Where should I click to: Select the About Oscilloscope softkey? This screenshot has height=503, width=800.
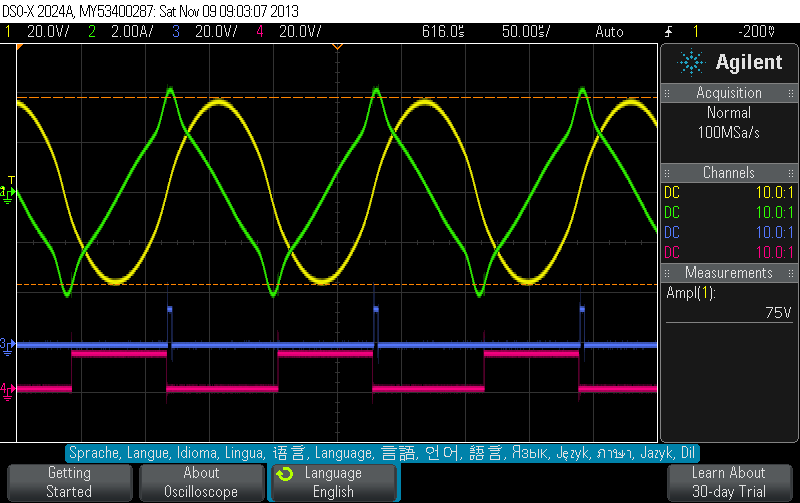click(x=202, y=482)
